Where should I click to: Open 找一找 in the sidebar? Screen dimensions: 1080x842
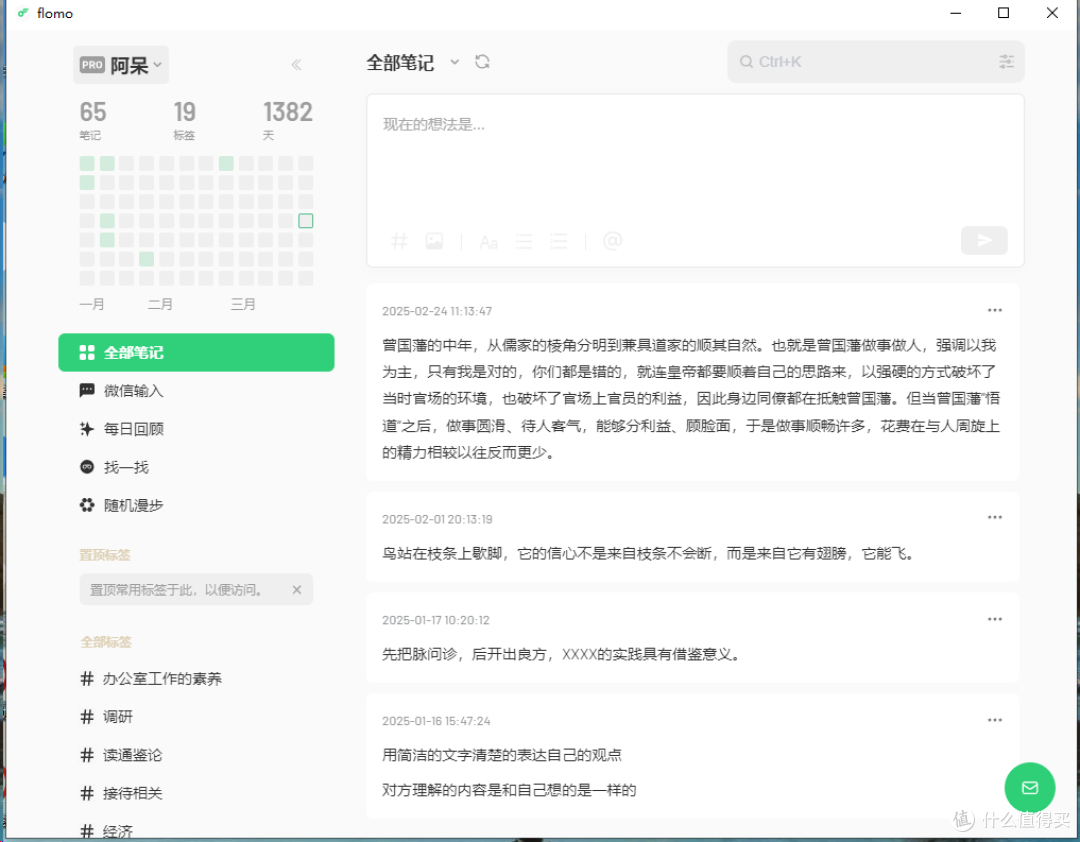pyautogui.click(x=196, y=467)
